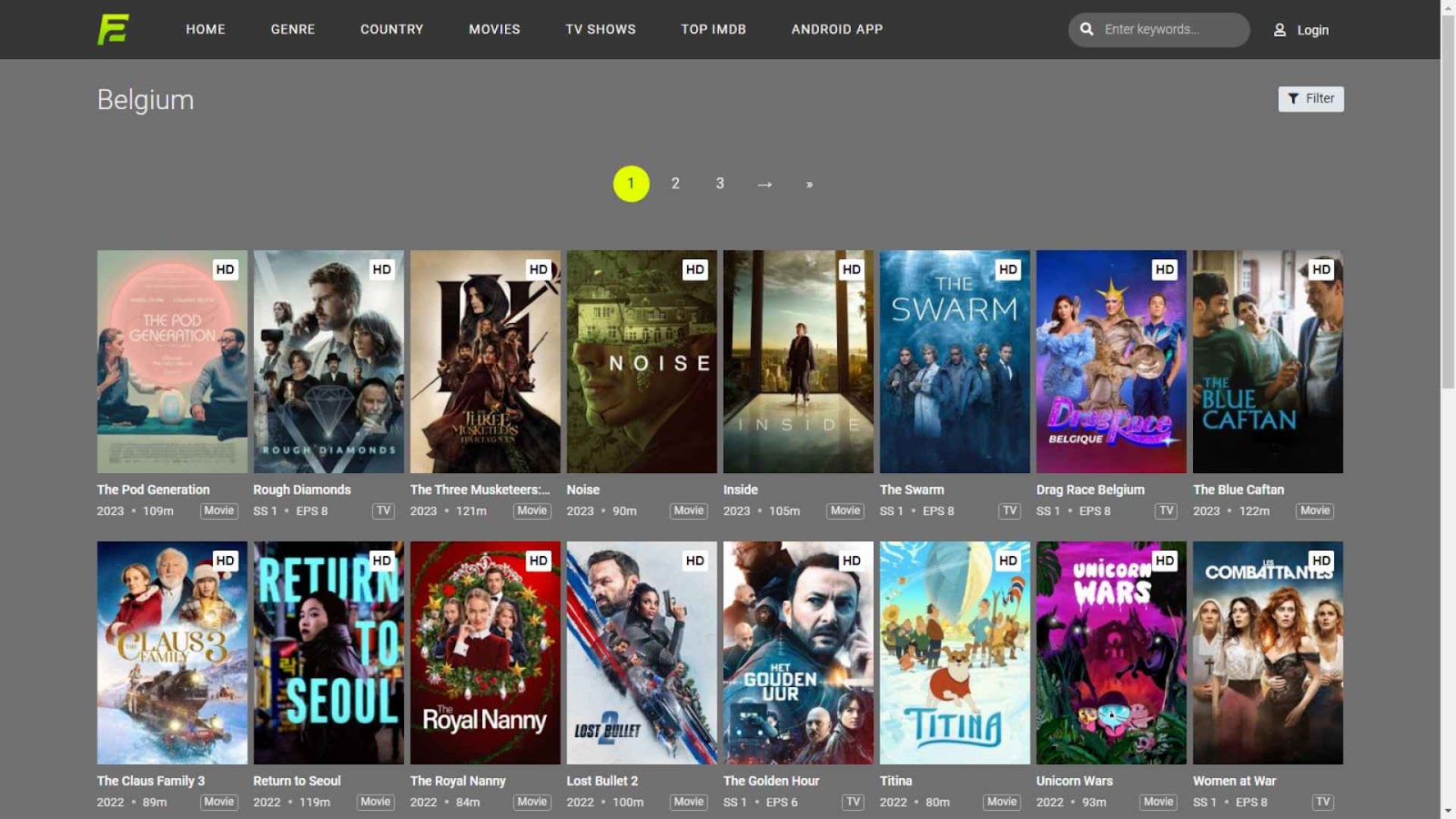Image resolution: width=1456 pixels, height=819 pixels.
Task: Click the TV tag under Drag Race Belgium
Action: (x=1167, y=511)
